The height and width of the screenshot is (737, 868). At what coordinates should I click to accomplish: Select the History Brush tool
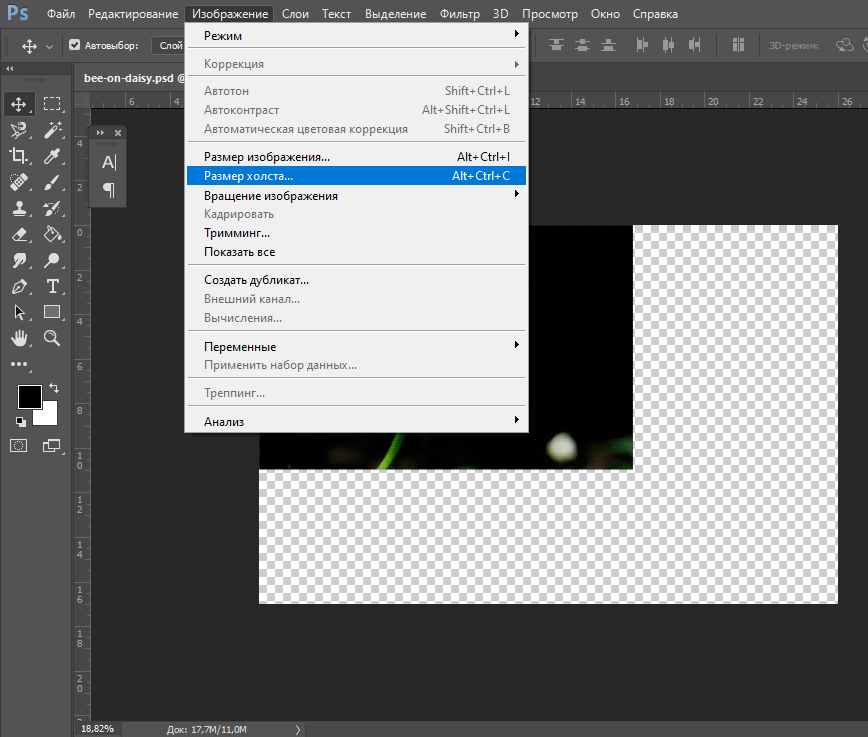click(52, 208)
